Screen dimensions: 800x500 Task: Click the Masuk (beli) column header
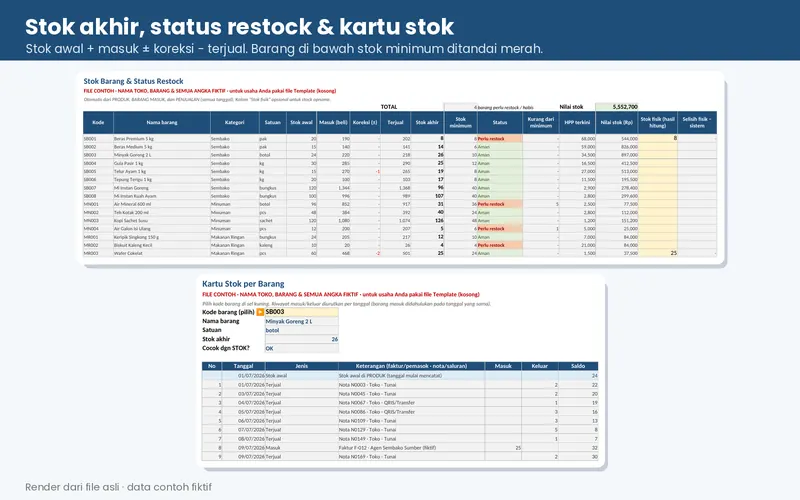click(x=333, y=122)
